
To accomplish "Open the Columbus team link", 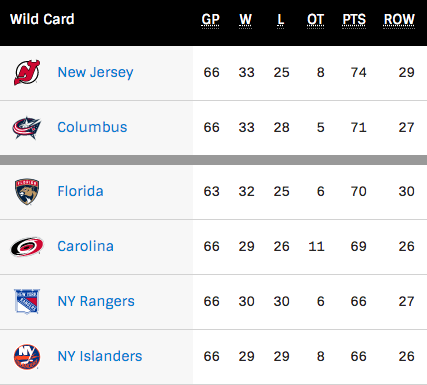I will [92, 127].
